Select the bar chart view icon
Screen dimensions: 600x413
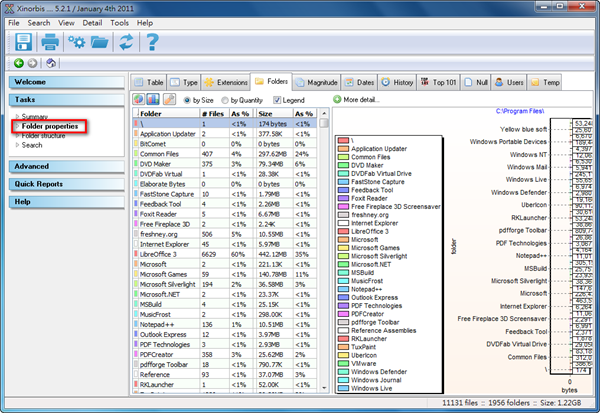point(154,100)
